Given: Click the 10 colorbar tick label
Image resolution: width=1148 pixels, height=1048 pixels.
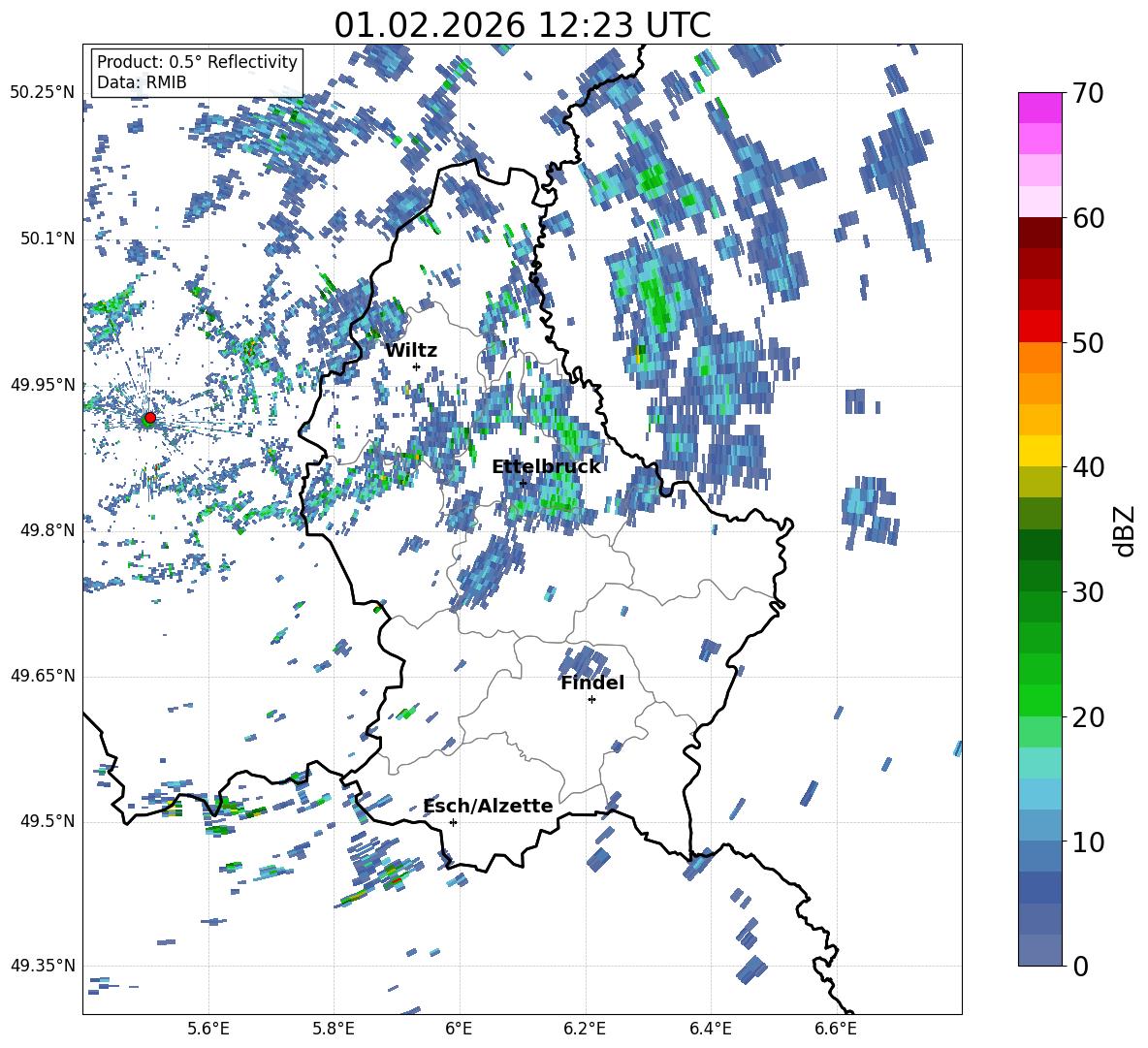Looking at the screenshot, I should (1088, 842).
